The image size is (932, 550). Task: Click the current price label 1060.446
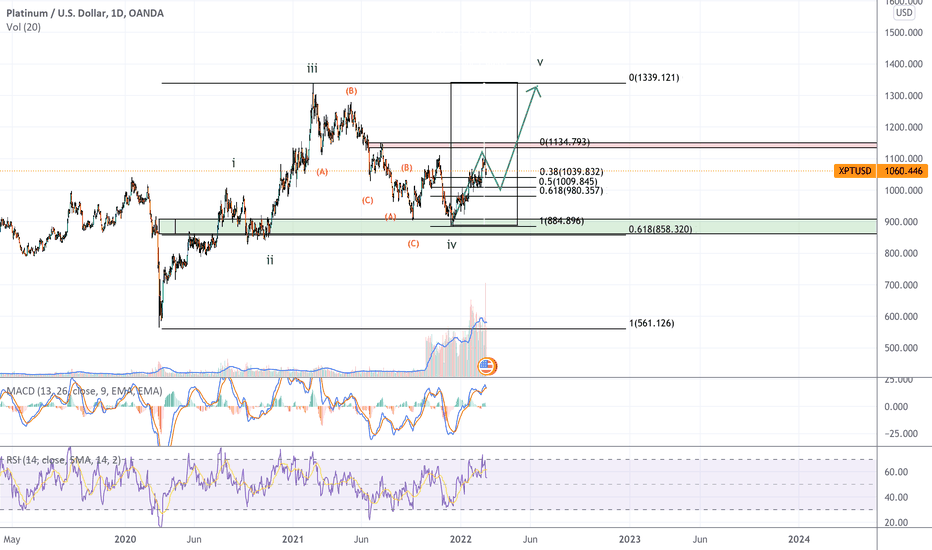(903, 171)
